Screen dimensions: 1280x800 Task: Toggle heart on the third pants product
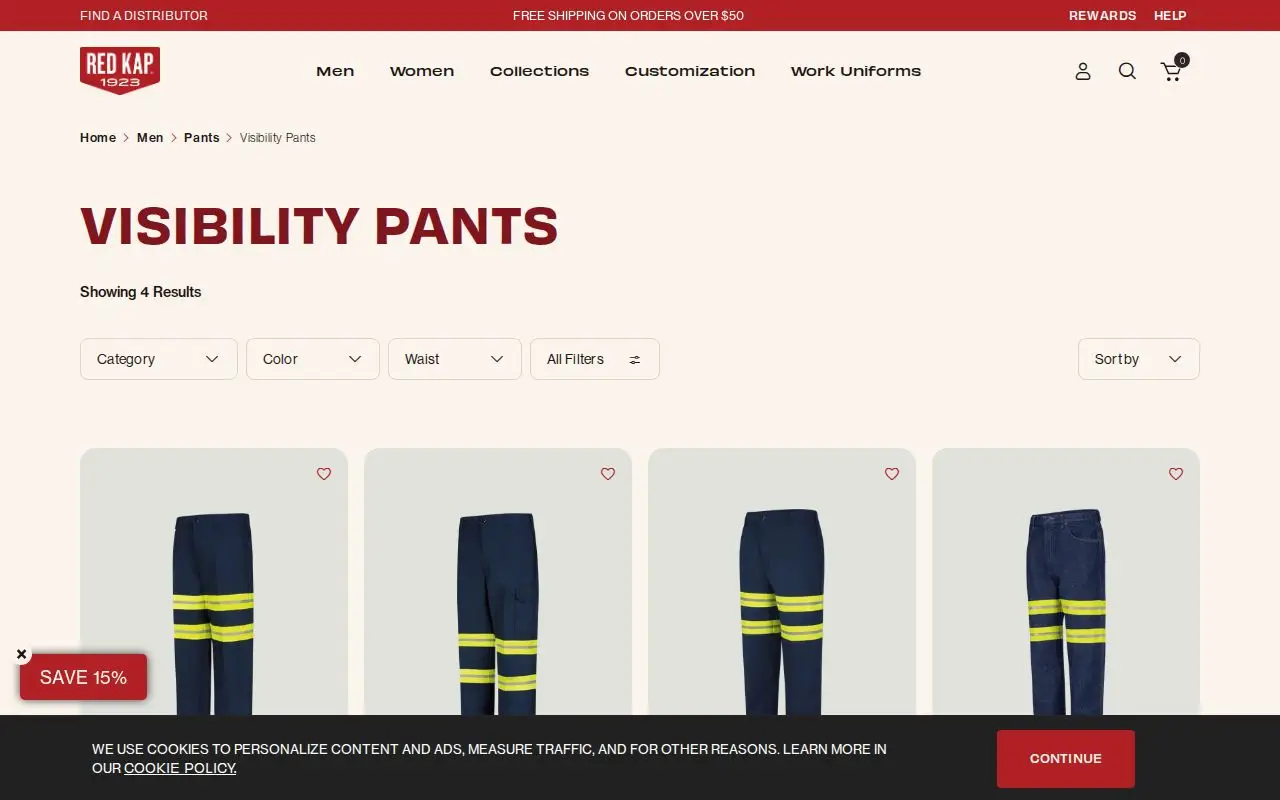892,474
